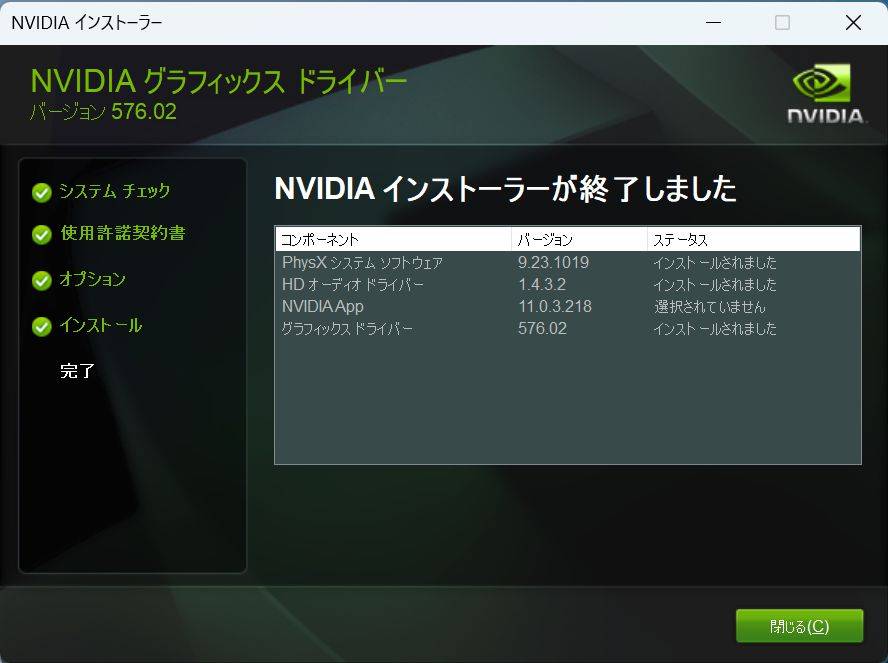This screenshot has height=663, width=888.
Task: Click the 閉じる(C) button
Action: click(x=799, y=626)
